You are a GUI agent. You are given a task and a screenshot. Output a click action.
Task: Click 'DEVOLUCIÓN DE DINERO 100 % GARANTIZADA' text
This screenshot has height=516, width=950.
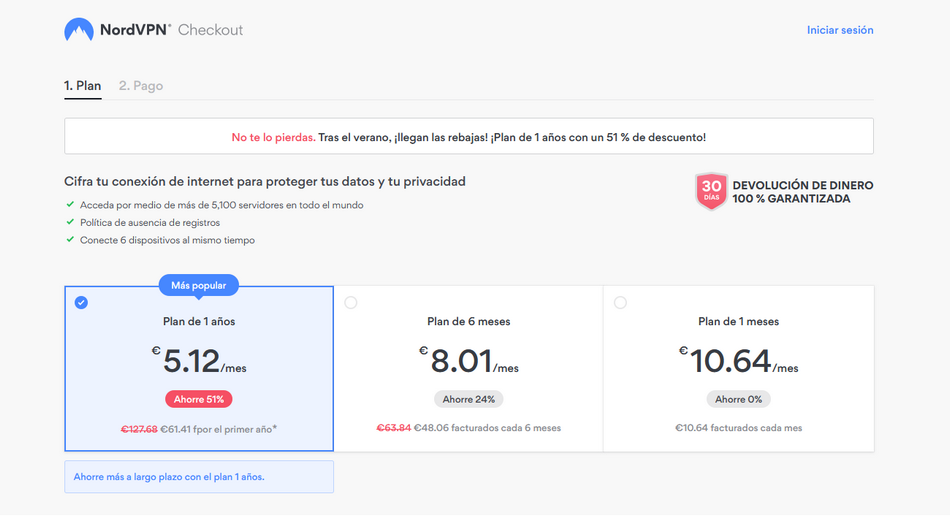point(803,192)
